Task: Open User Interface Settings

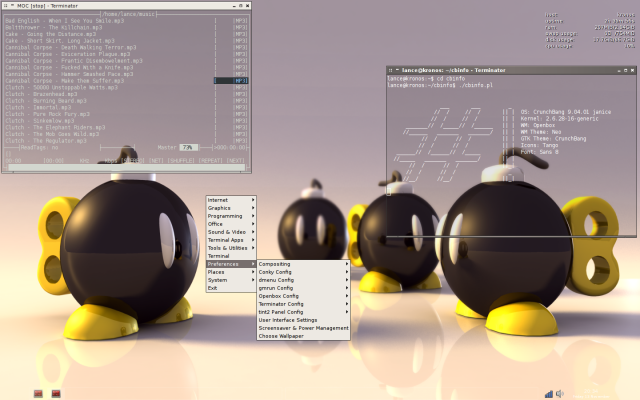Action: point(303,320)
